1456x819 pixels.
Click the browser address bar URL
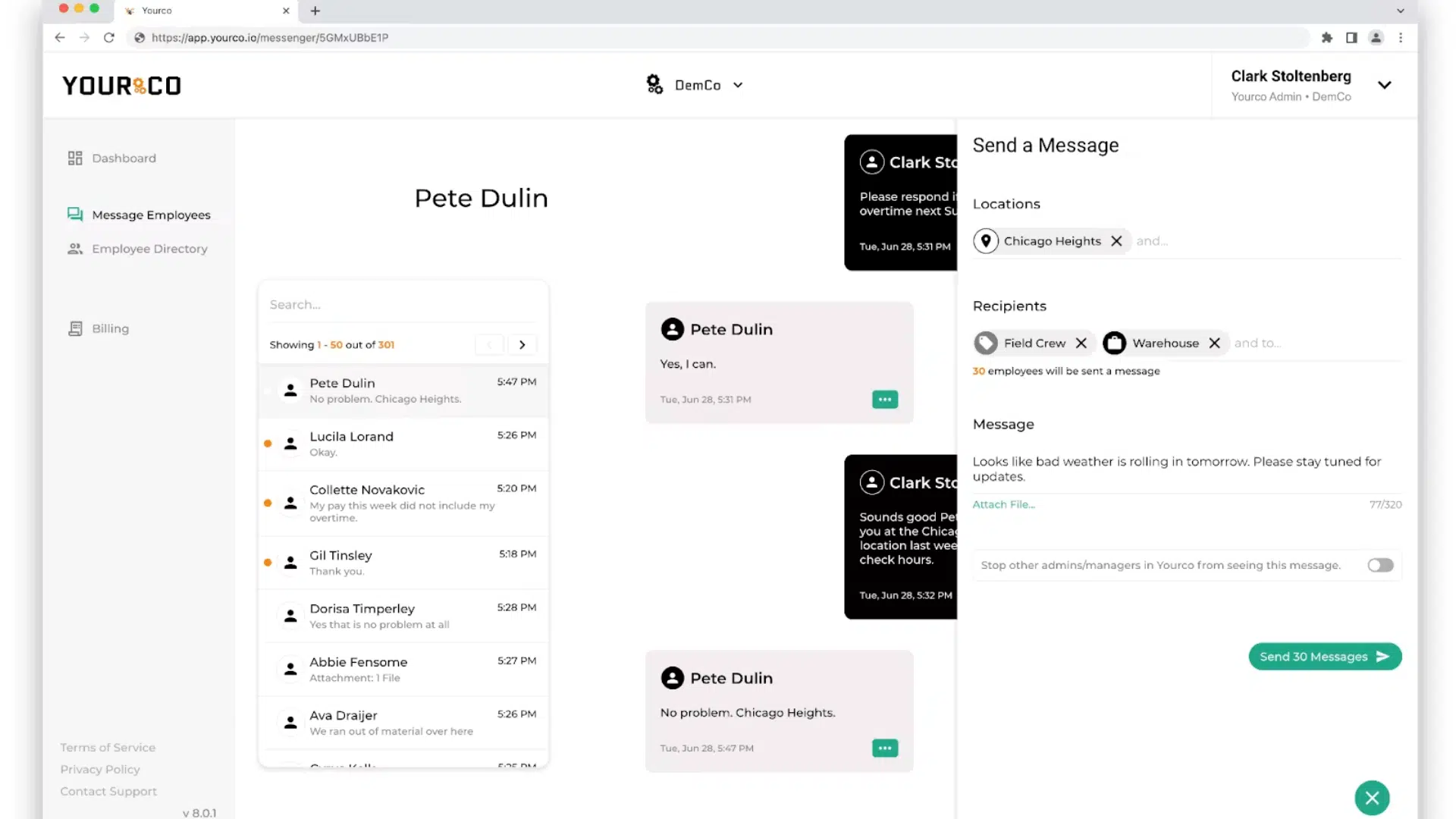(x=270, y=37)
